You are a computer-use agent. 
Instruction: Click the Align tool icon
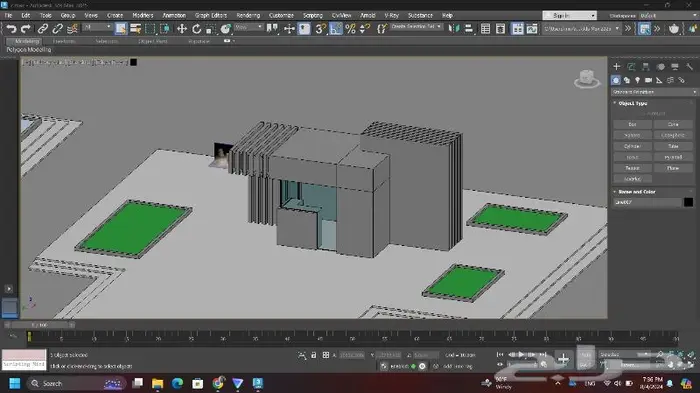[x=468, y=29]
